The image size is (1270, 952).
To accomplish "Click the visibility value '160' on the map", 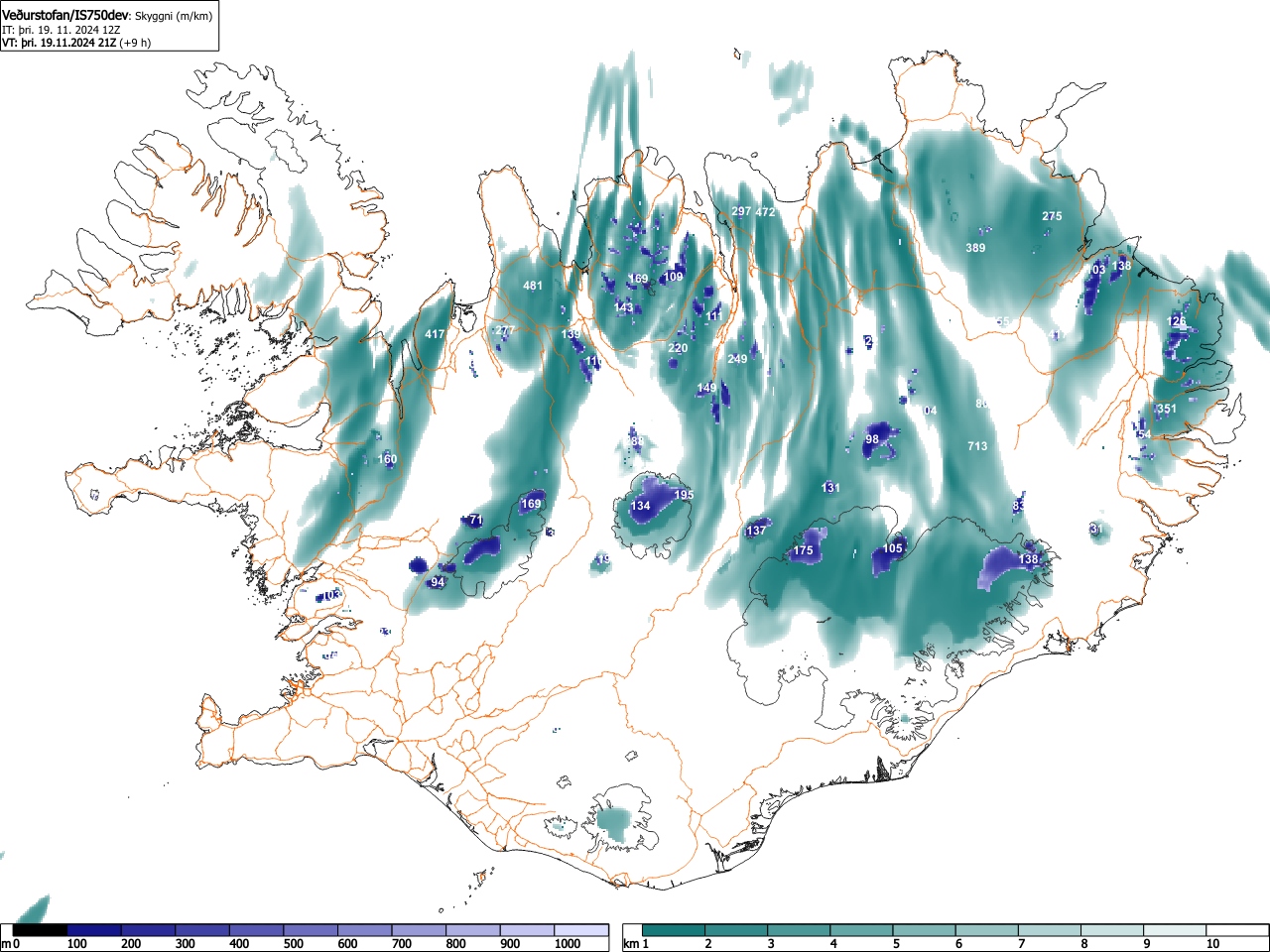I will 387,459.
